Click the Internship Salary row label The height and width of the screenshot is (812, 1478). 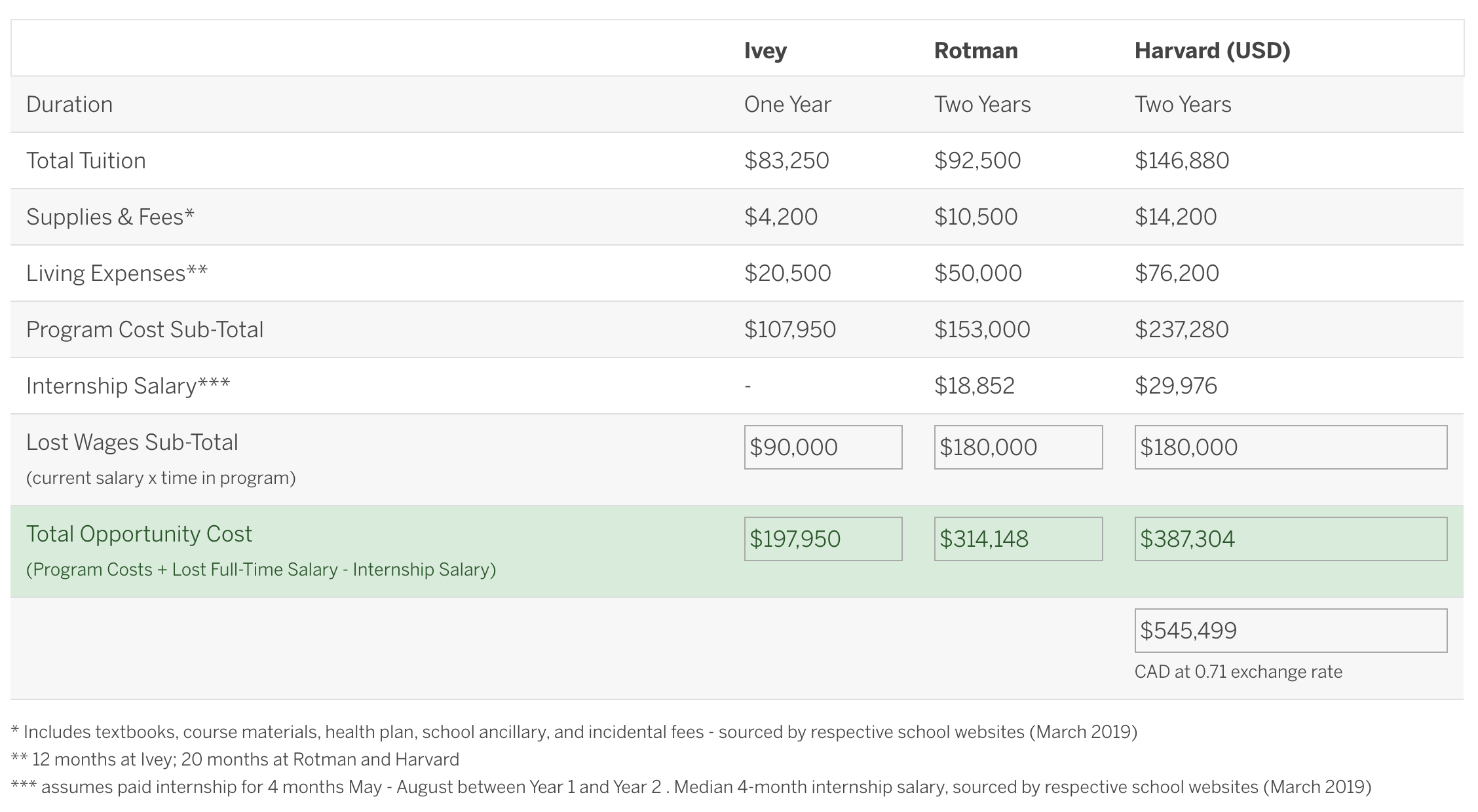[x=128, y=386]
